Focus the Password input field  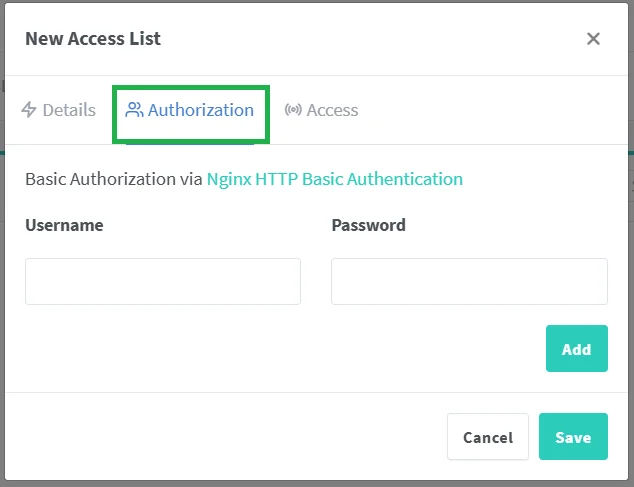(x=469, y=282)
